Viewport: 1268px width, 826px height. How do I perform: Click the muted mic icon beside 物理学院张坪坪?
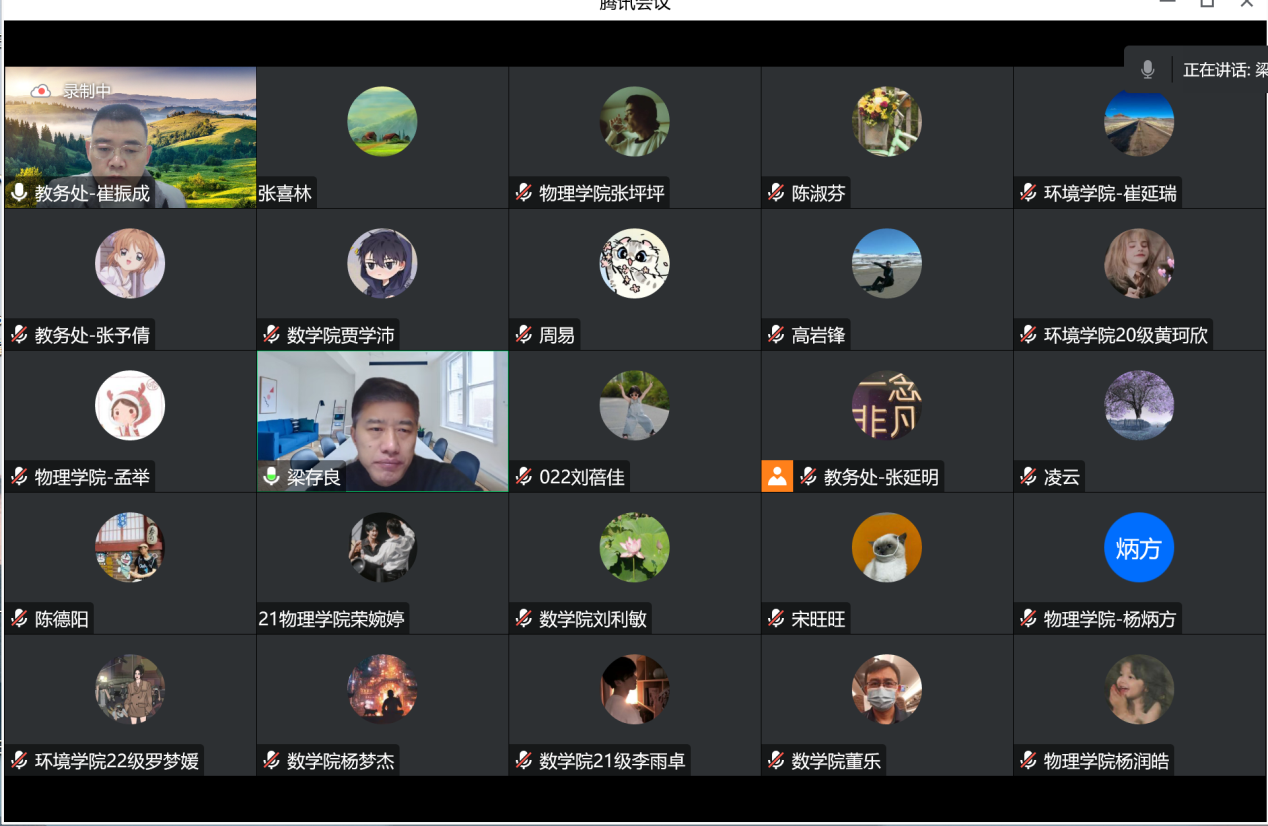click(523, 193)
